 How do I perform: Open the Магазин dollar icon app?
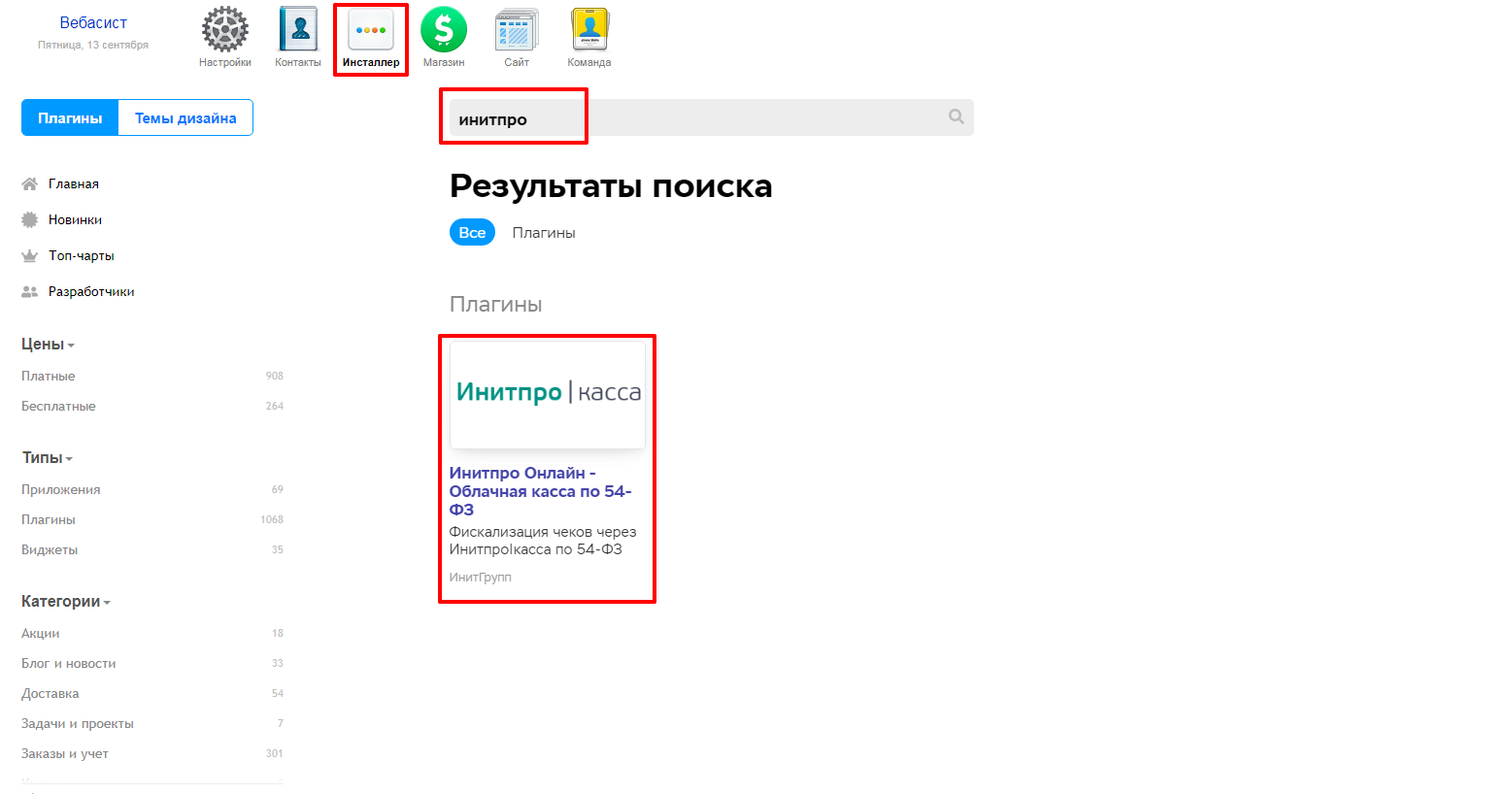444,37
